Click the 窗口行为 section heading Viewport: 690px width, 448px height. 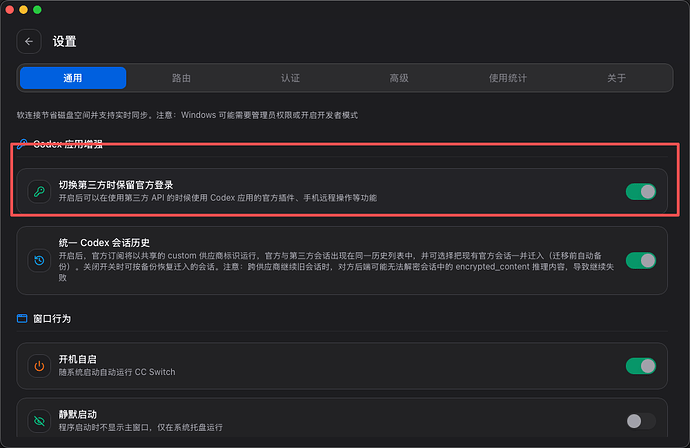(x=52, y=318)
